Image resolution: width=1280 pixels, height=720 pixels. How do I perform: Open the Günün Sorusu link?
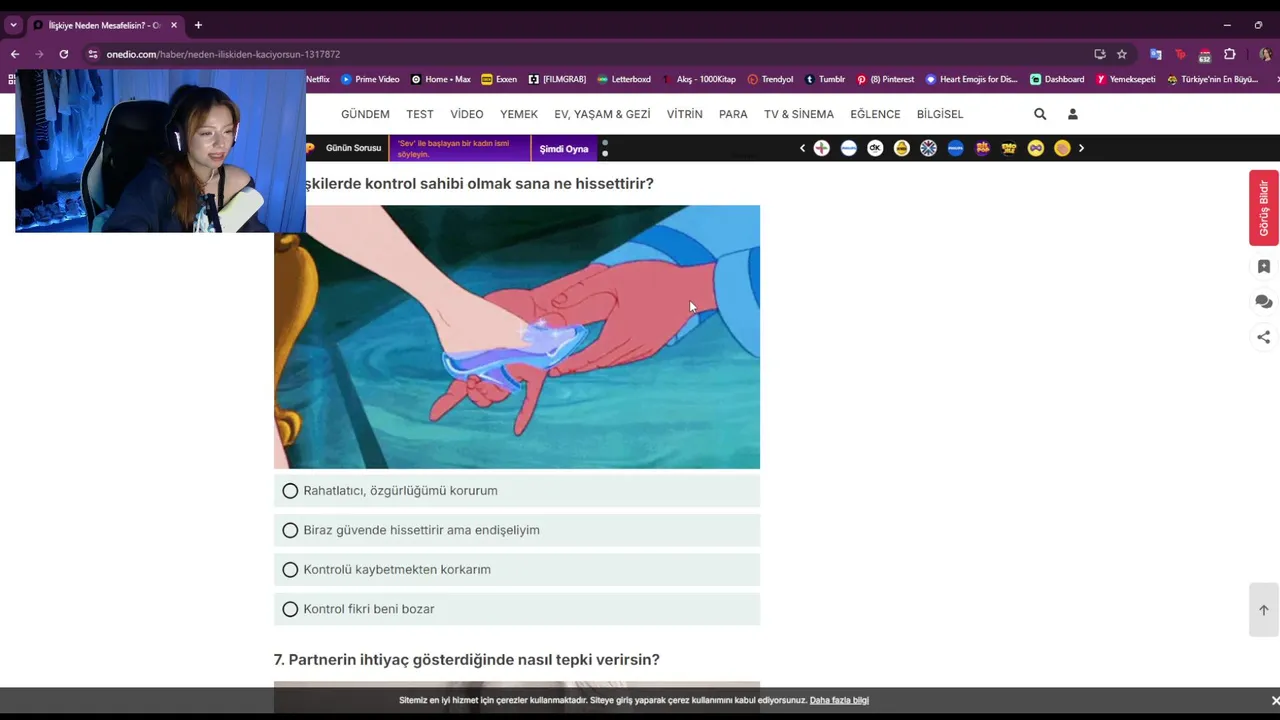click(353, 148)
